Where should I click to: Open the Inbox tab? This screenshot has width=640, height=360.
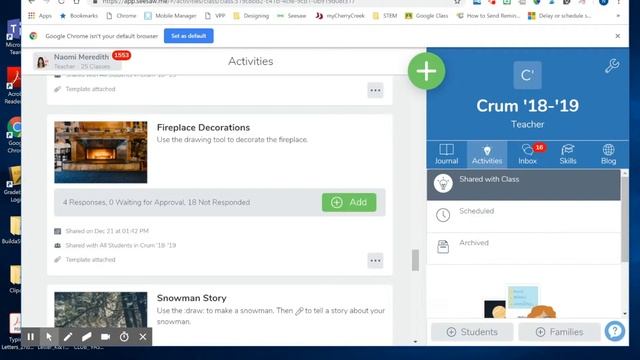[x=527, y=154]
